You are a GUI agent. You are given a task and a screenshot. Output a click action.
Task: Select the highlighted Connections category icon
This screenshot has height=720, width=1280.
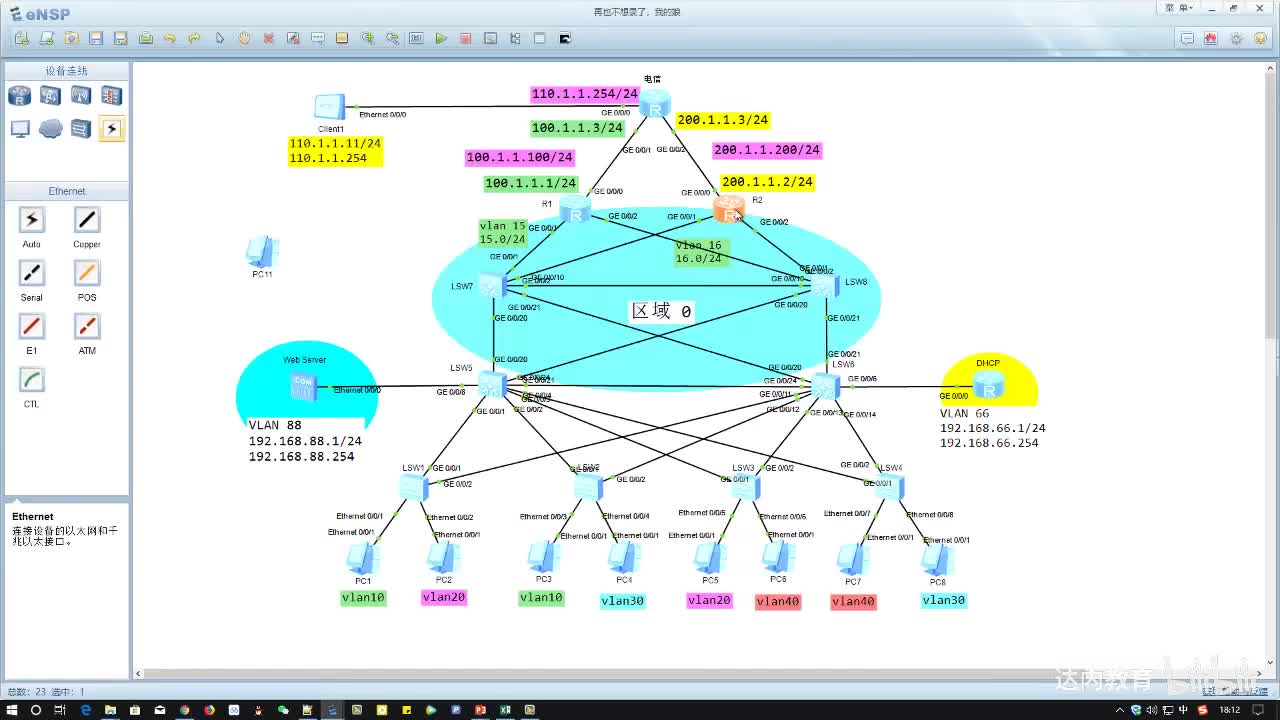pos(111,129)
